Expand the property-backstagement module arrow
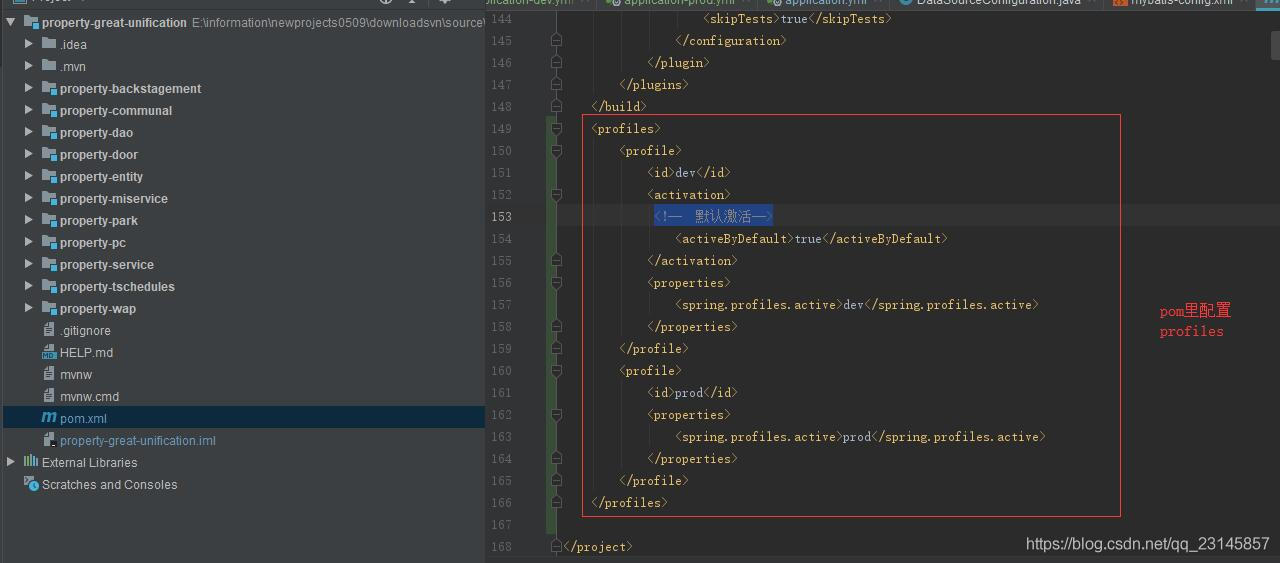This screenshot has width=1280, height=563. pos(29,88)
